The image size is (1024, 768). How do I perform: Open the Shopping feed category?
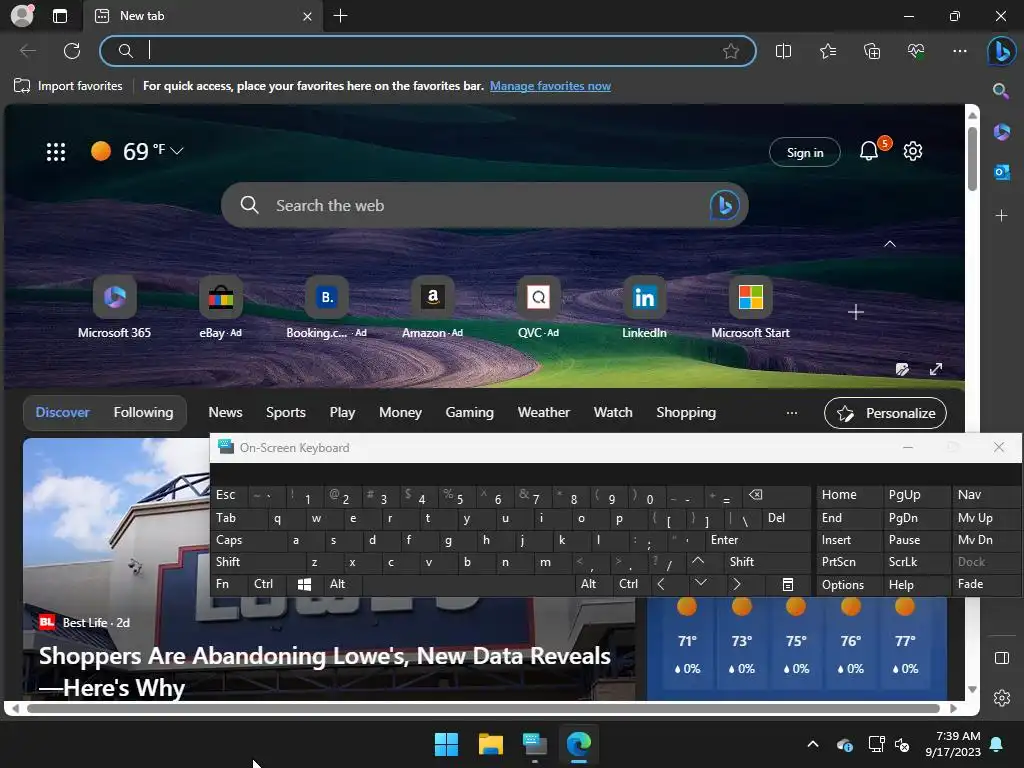(686, 413)
